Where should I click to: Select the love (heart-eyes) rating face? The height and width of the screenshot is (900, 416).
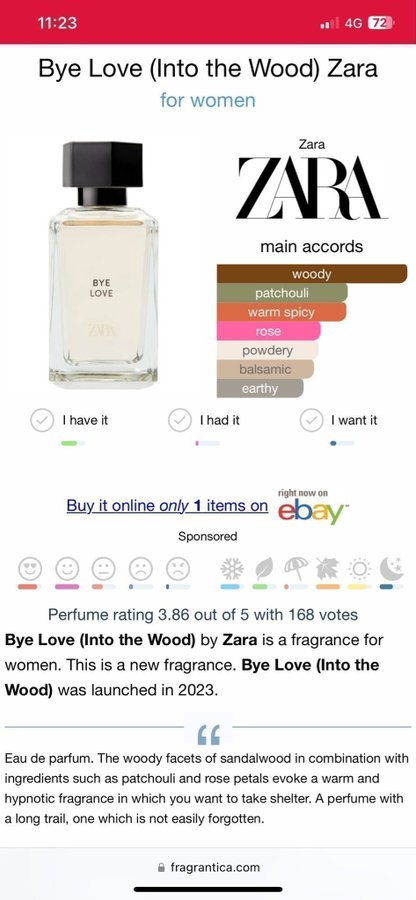30,569
